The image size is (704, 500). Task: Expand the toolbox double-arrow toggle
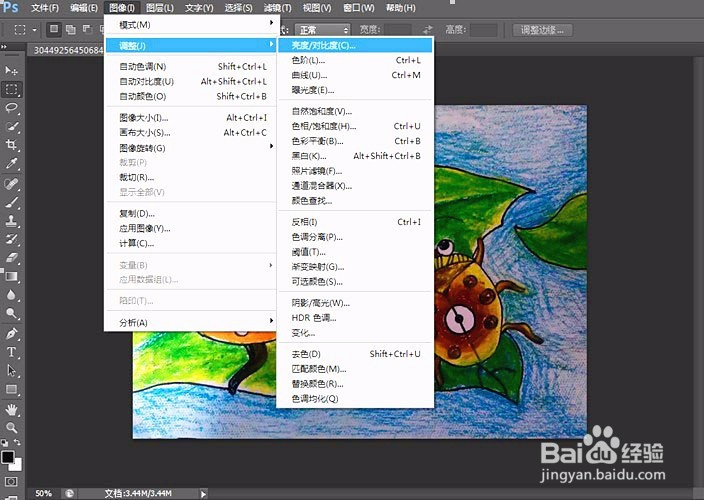[4, 46]
